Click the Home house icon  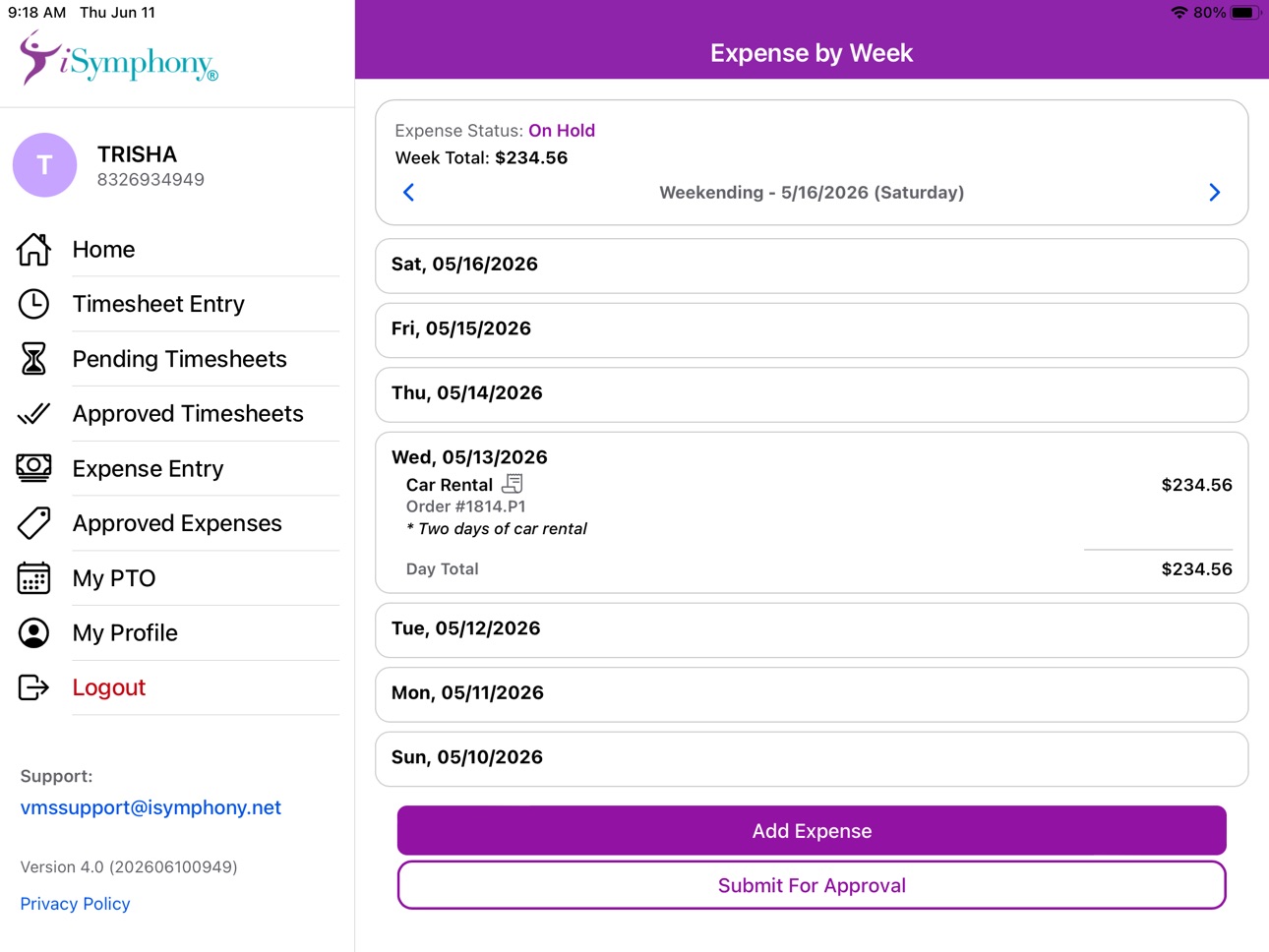(33, 249)
